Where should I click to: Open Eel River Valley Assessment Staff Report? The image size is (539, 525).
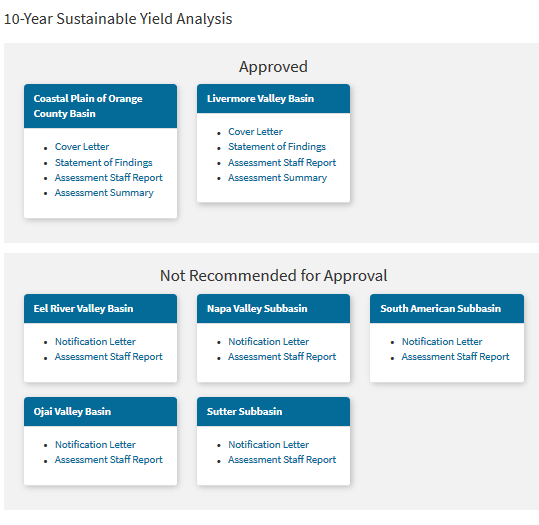(109, 357)
